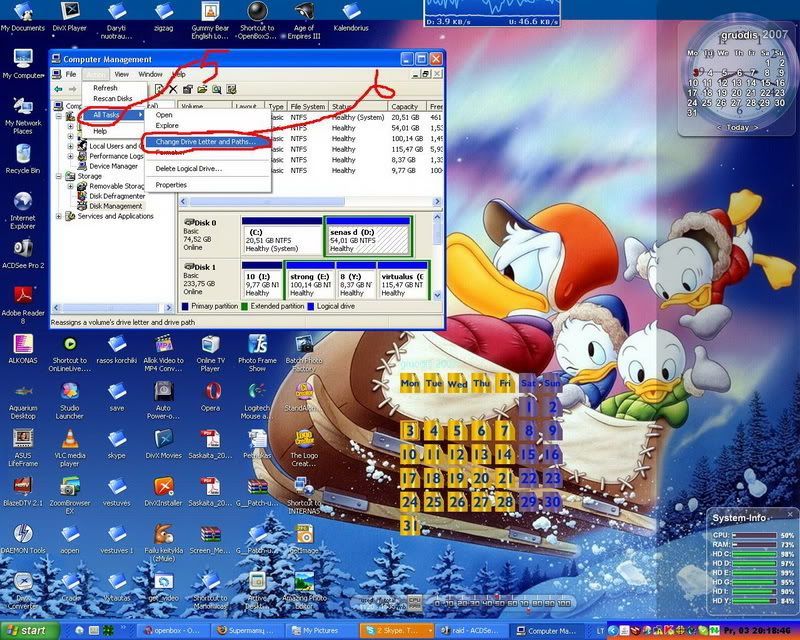The width and height of the screenshot is (800, 640).
Task: Open the BlazeDTV 2.1 desktop icon
Action: [x=23, y=491]
